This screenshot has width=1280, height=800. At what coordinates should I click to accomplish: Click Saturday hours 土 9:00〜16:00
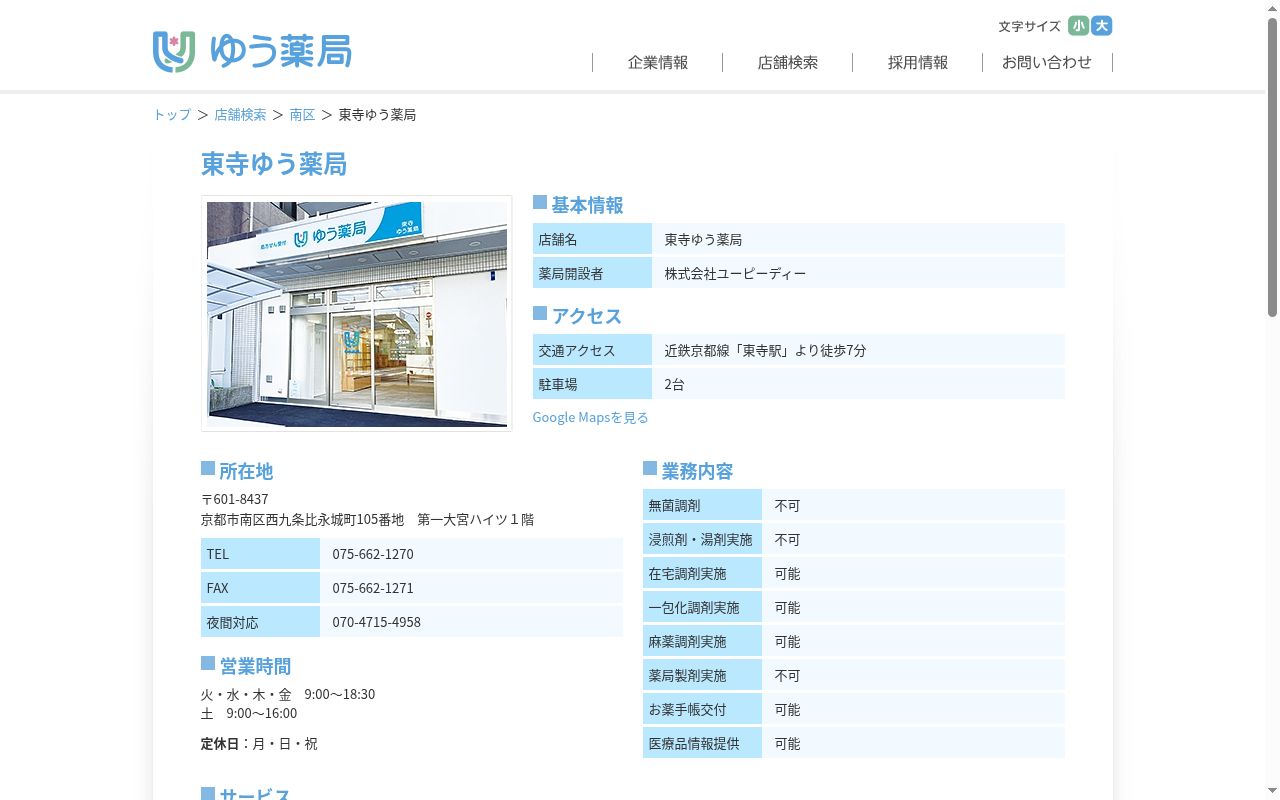[249, 713]
